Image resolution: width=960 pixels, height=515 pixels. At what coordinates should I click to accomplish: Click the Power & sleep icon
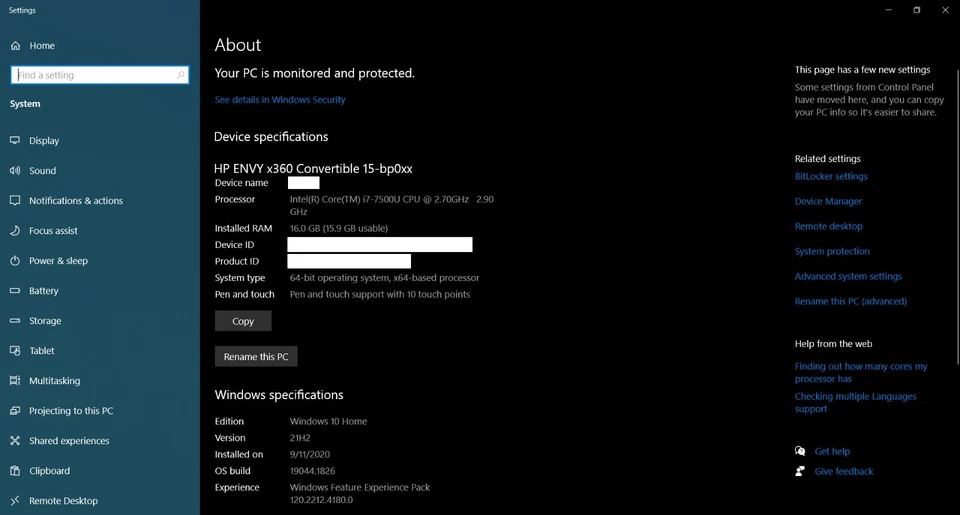15,260
